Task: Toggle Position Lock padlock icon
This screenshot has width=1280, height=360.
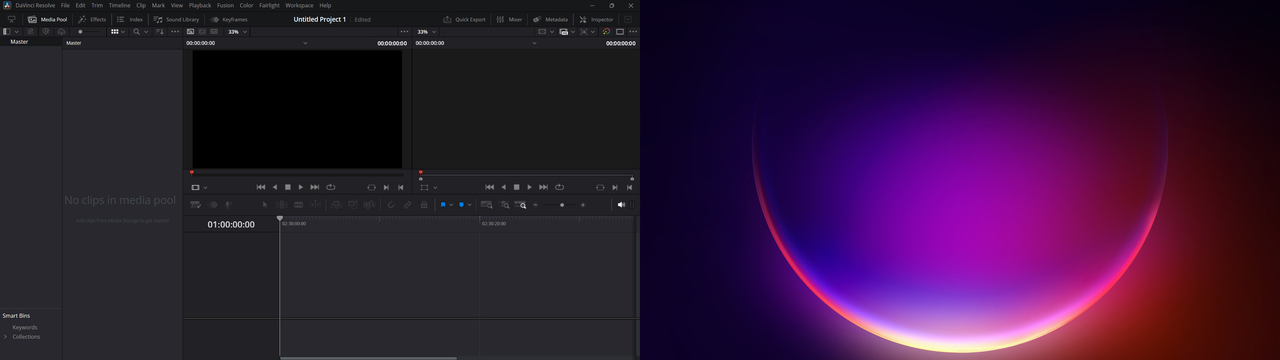Action: pyautogui.click(x=424, y=204)
